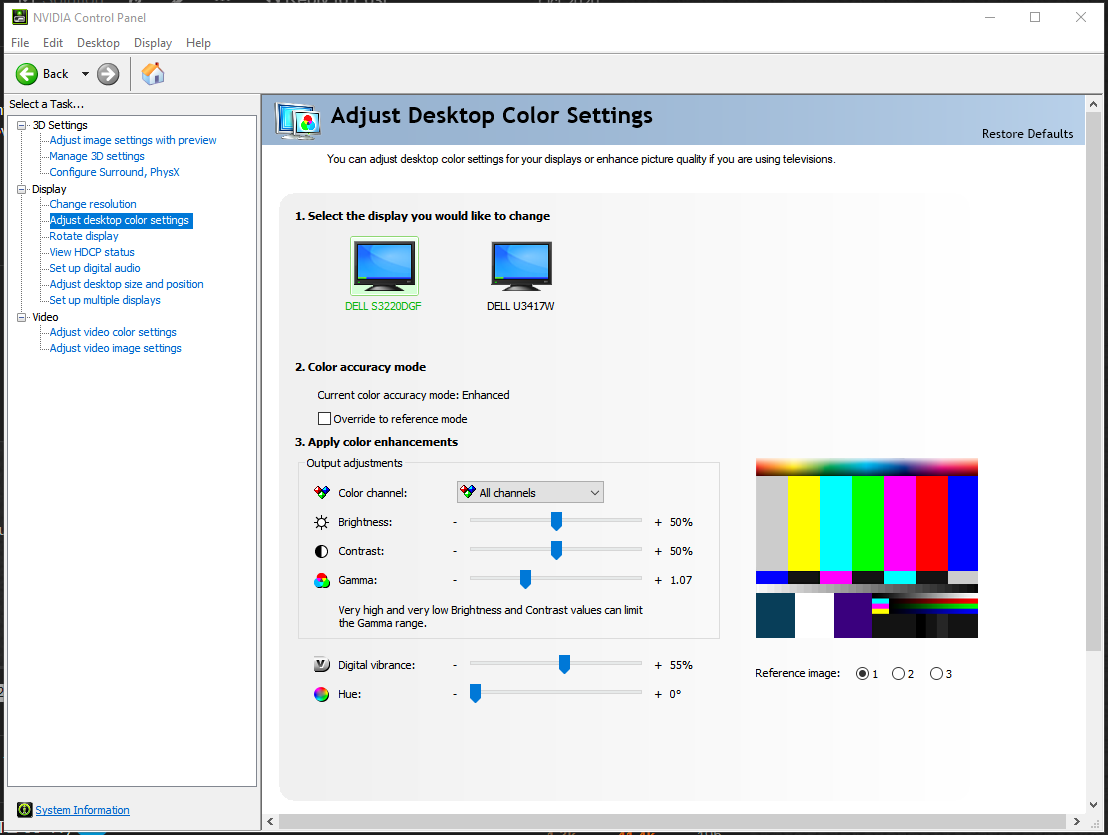Click the Contrast slider handle

pyautogui.click(x=556, y=550)
